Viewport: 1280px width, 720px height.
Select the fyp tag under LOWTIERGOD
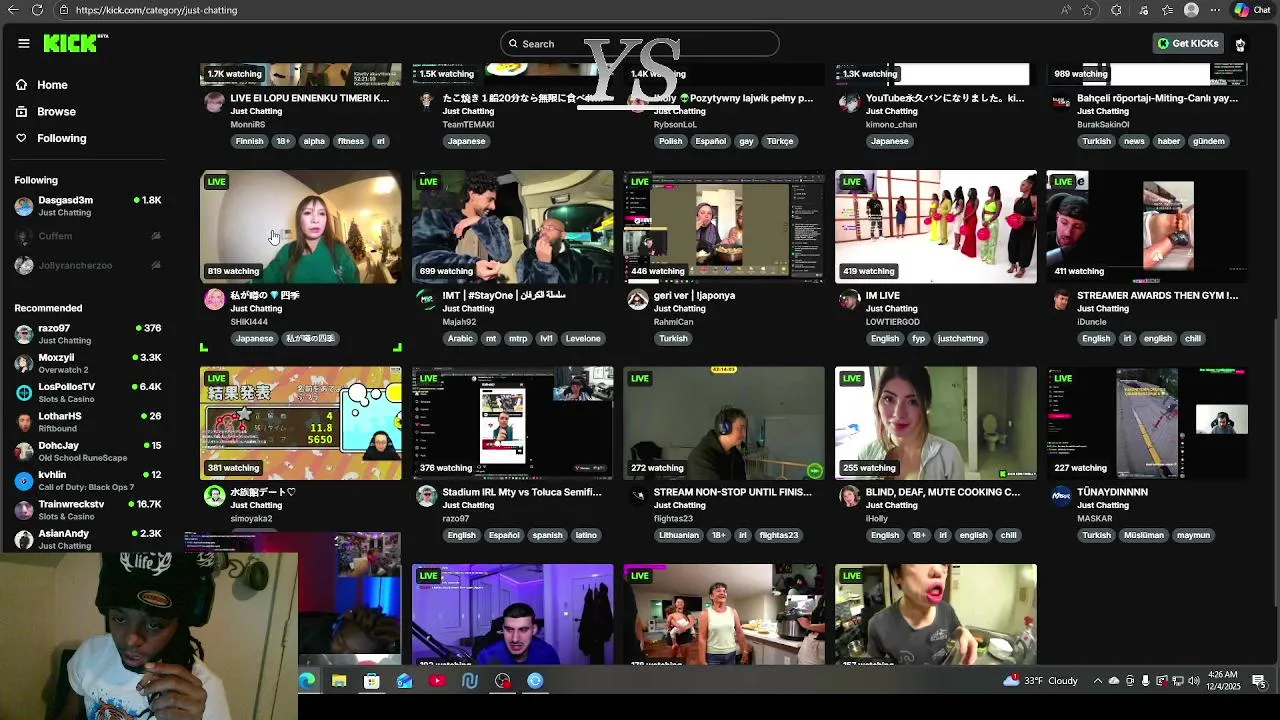click(918, 339)
